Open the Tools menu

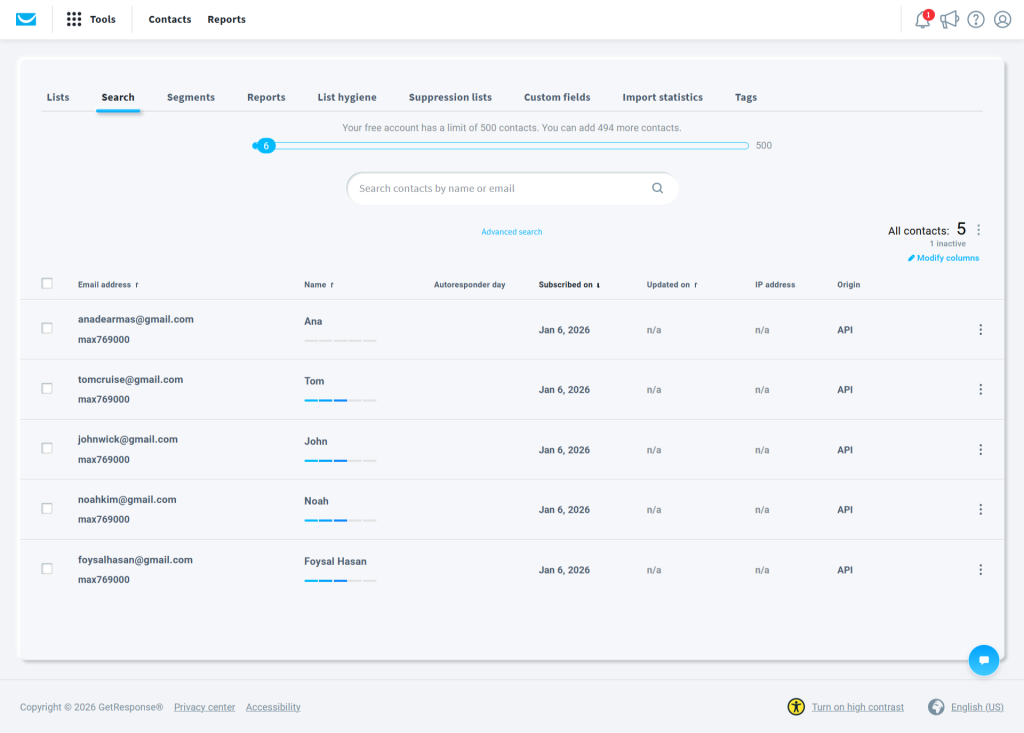click(x=103, y=20)
